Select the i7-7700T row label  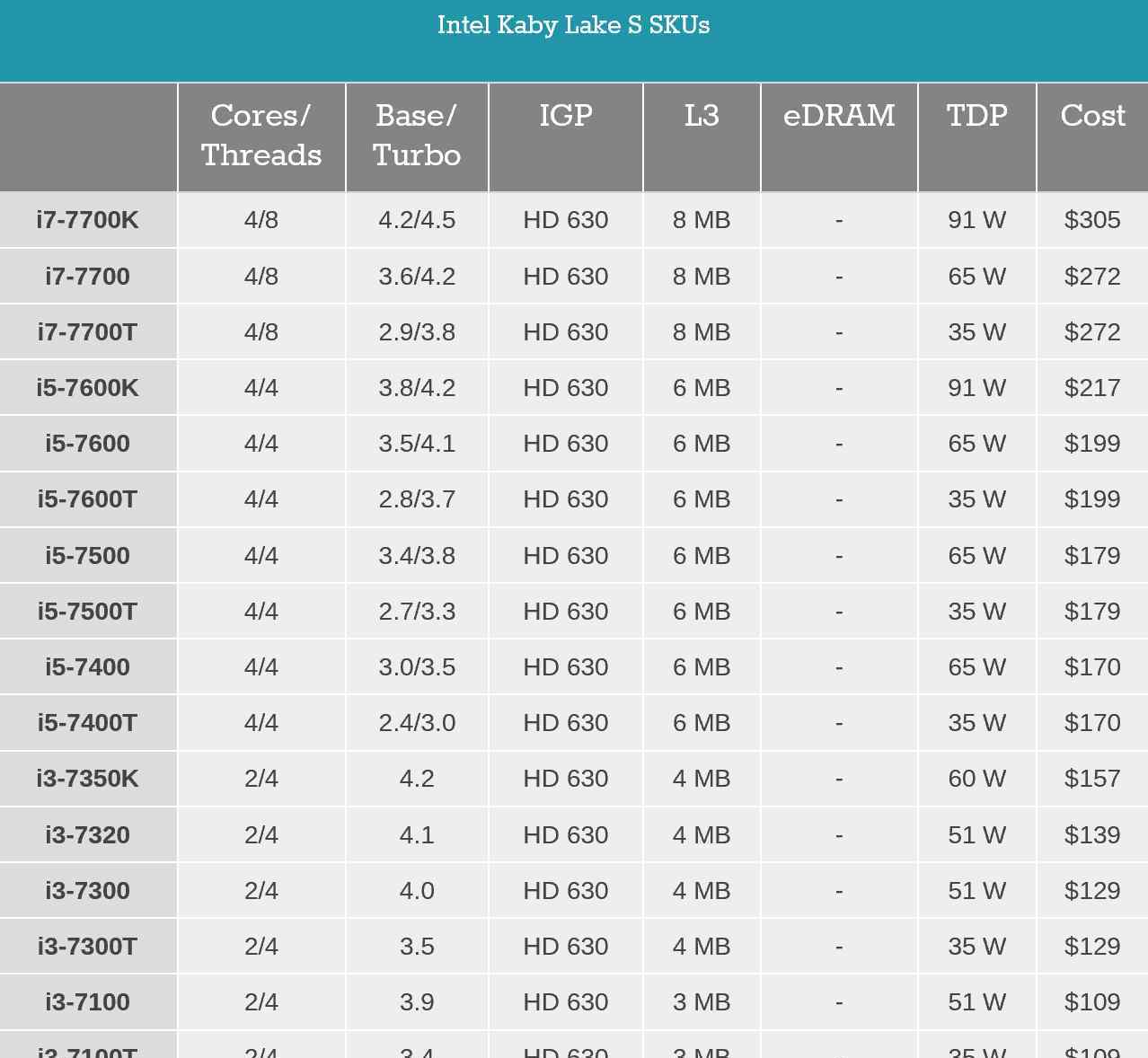tap(87, 332)
